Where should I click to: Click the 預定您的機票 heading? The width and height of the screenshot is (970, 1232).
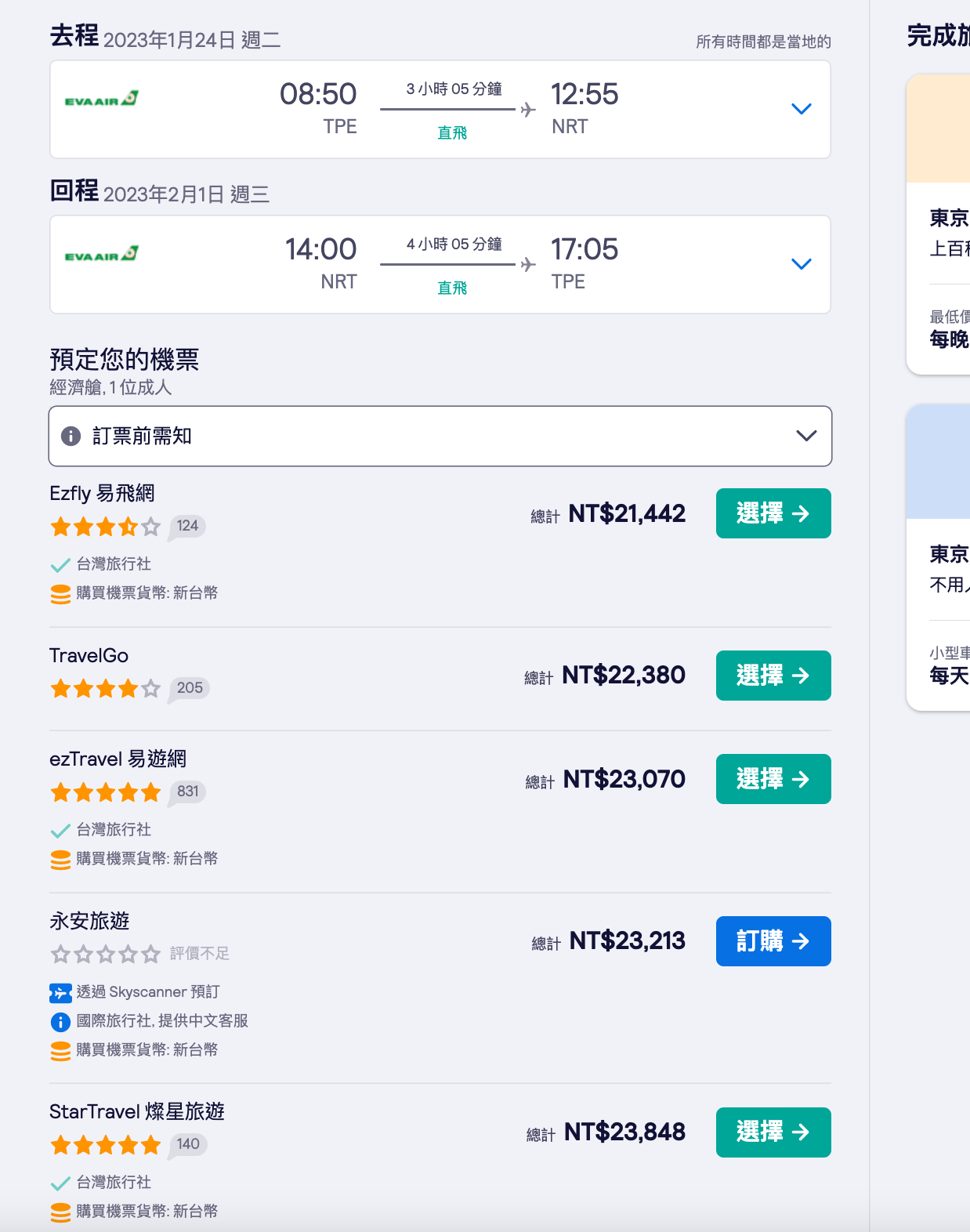[125, 360]
